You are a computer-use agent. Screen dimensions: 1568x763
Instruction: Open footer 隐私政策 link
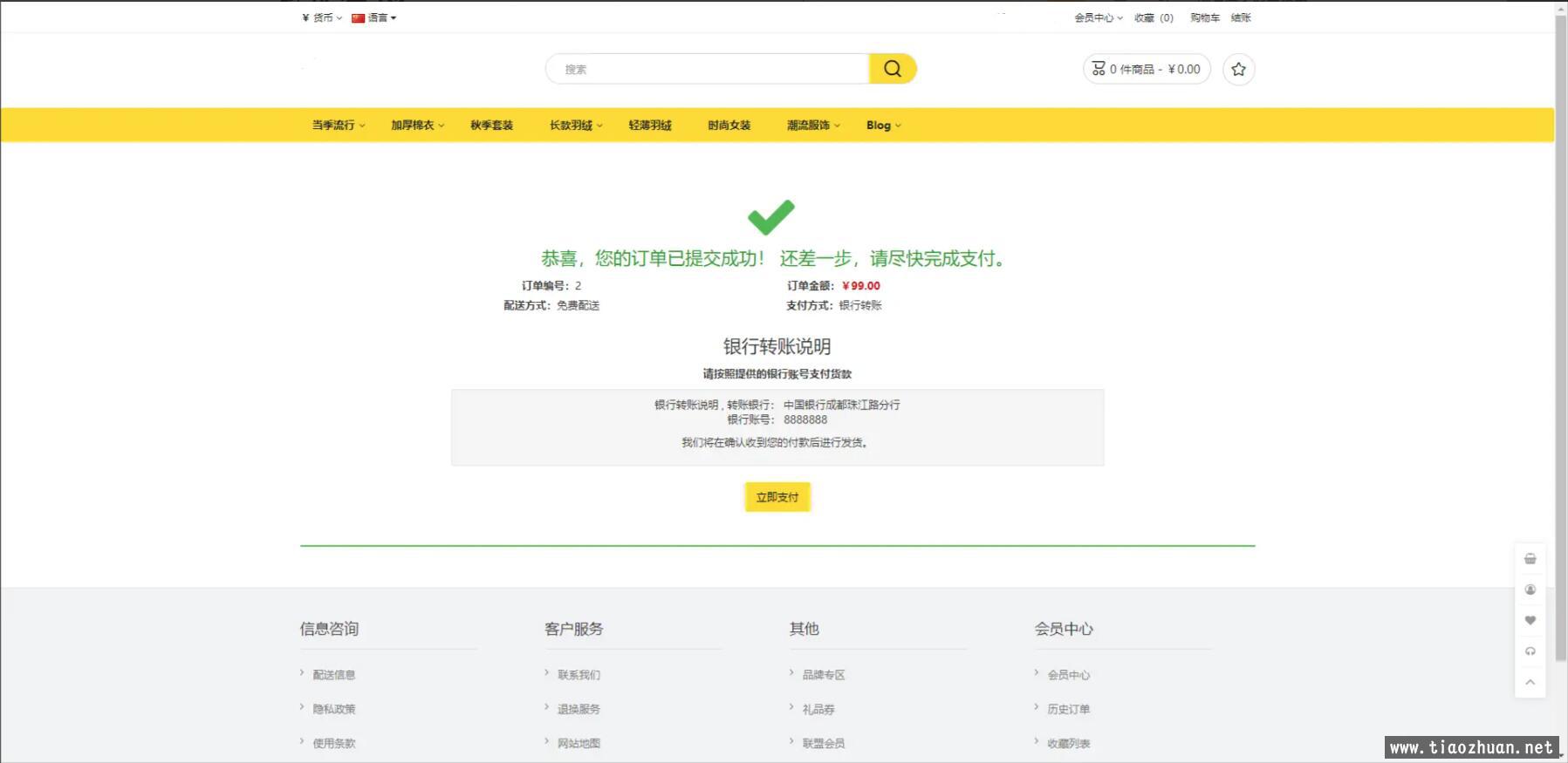click(x=334, y=709)
